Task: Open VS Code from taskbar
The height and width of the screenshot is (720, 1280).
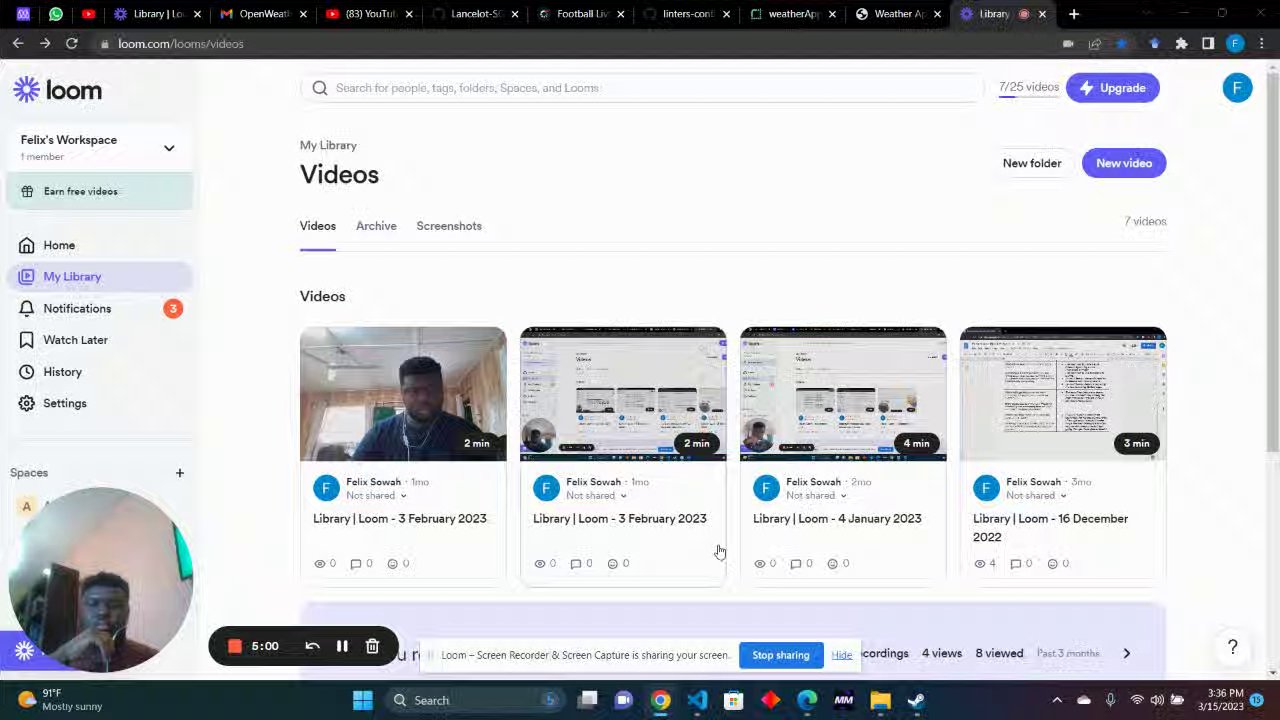Action: coord(697,700)
